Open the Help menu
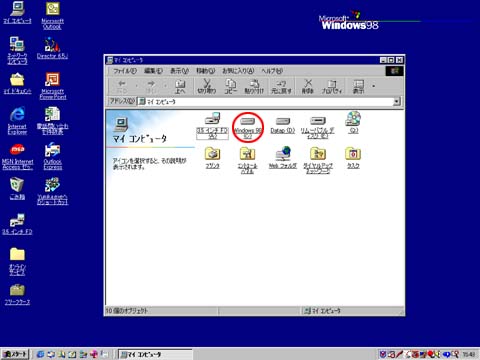The height and width of the screenshot is (360, 480). (272, 71)
